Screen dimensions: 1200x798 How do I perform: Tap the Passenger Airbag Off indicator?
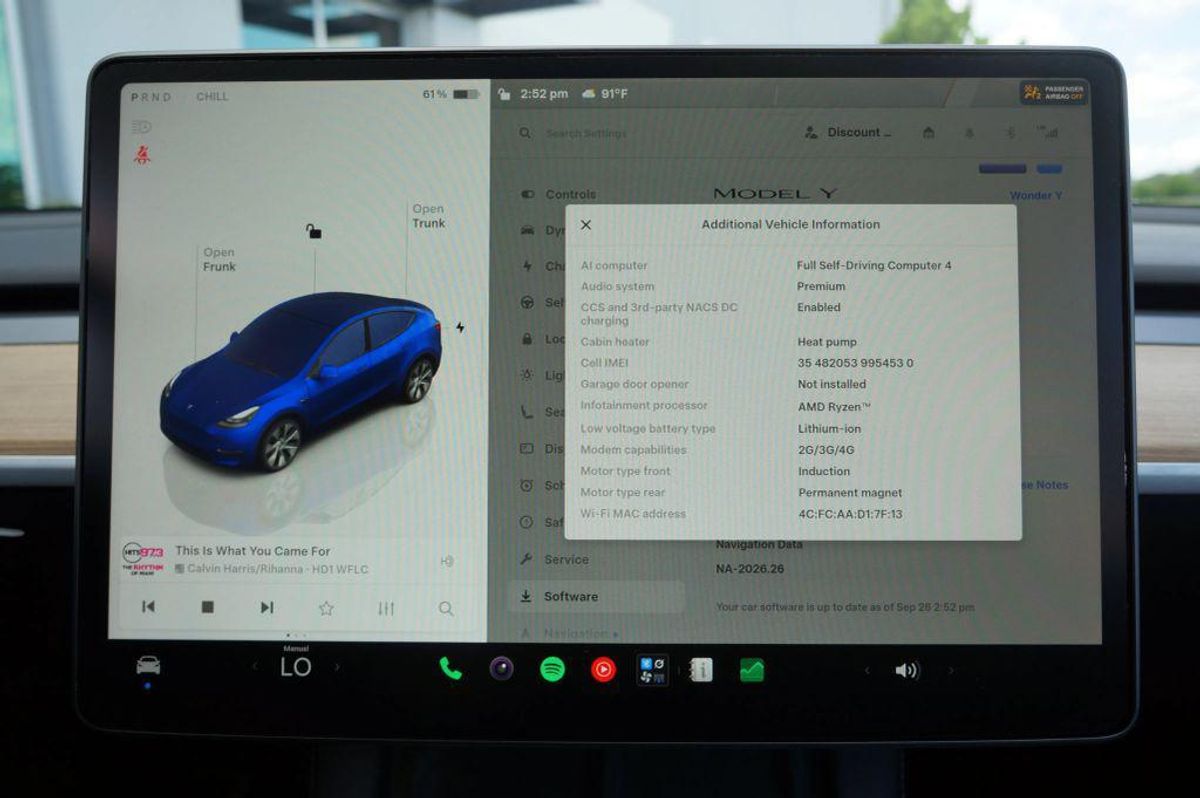point(1054,93)
